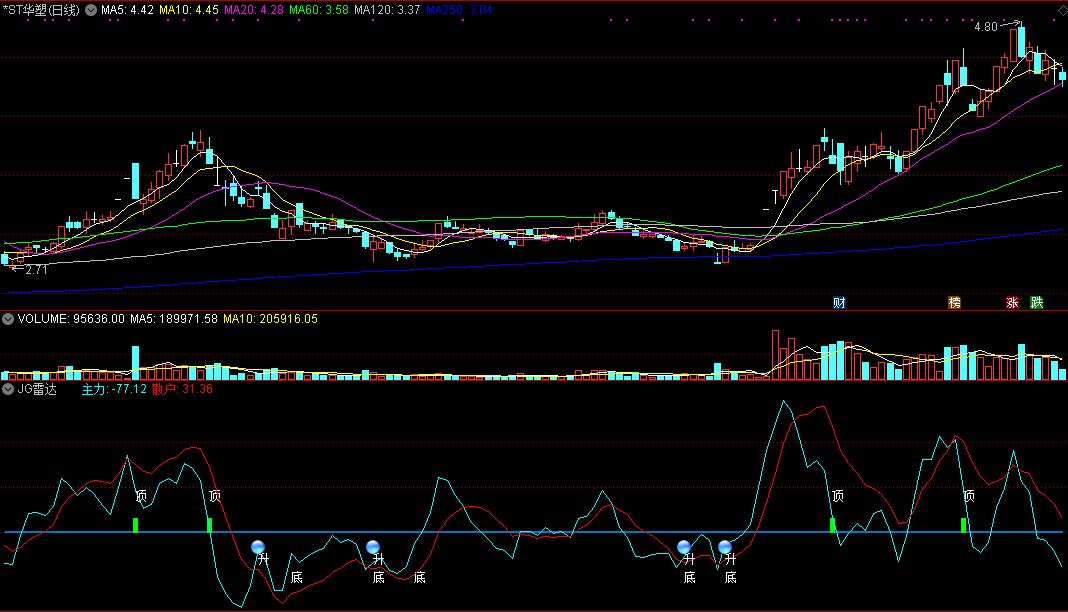
Task: Open the green 跌 badge icon
Action: 1037,302
